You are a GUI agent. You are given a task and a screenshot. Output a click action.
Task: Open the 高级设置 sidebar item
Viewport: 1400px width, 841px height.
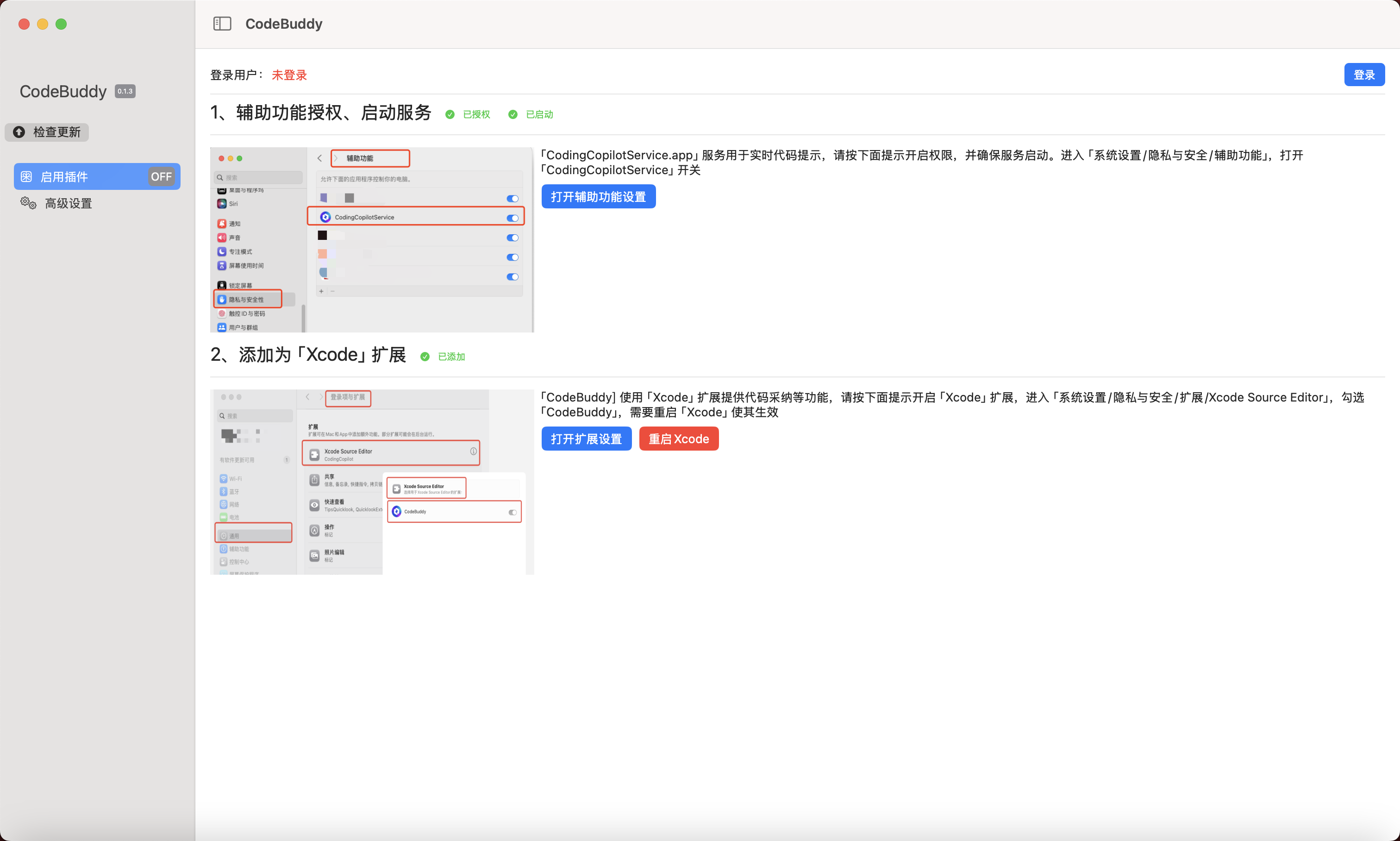click(68, 203)
